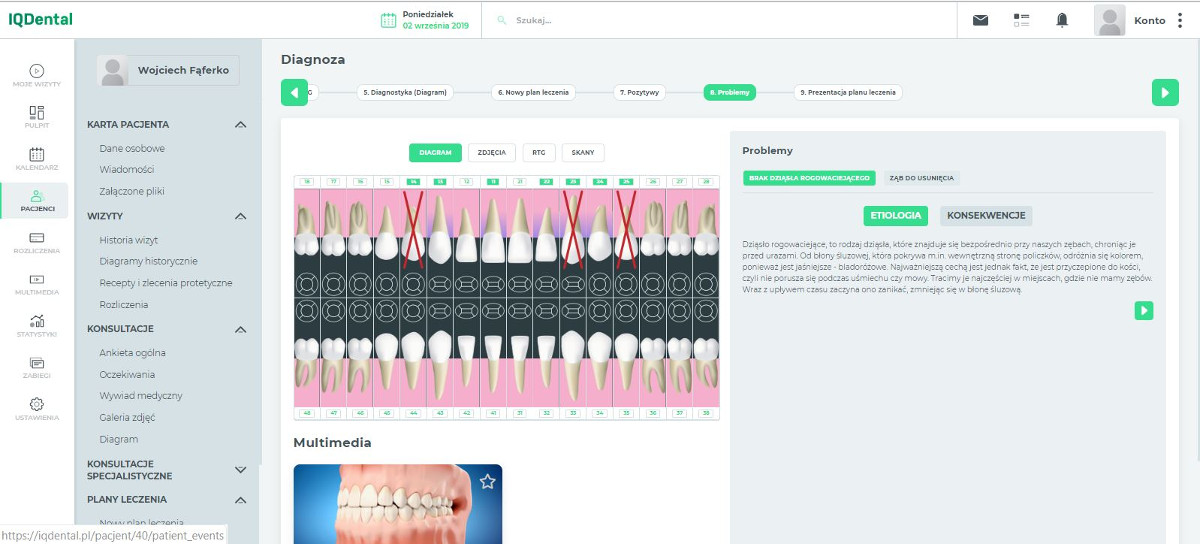Toggle tooth number 13 label

tap(440, 182)
